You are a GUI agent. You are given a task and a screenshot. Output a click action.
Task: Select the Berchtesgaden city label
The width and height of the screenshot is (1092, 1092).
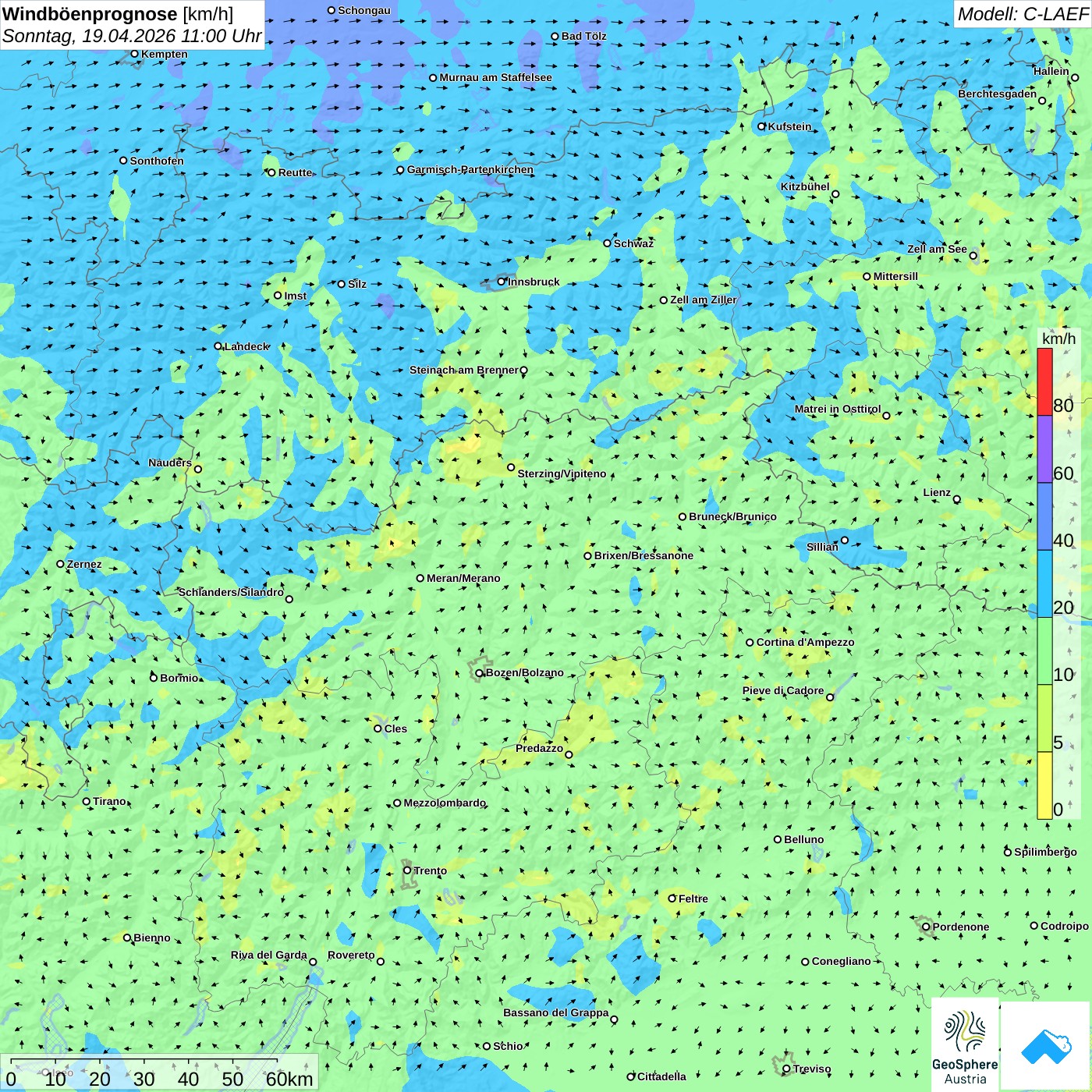998,94
